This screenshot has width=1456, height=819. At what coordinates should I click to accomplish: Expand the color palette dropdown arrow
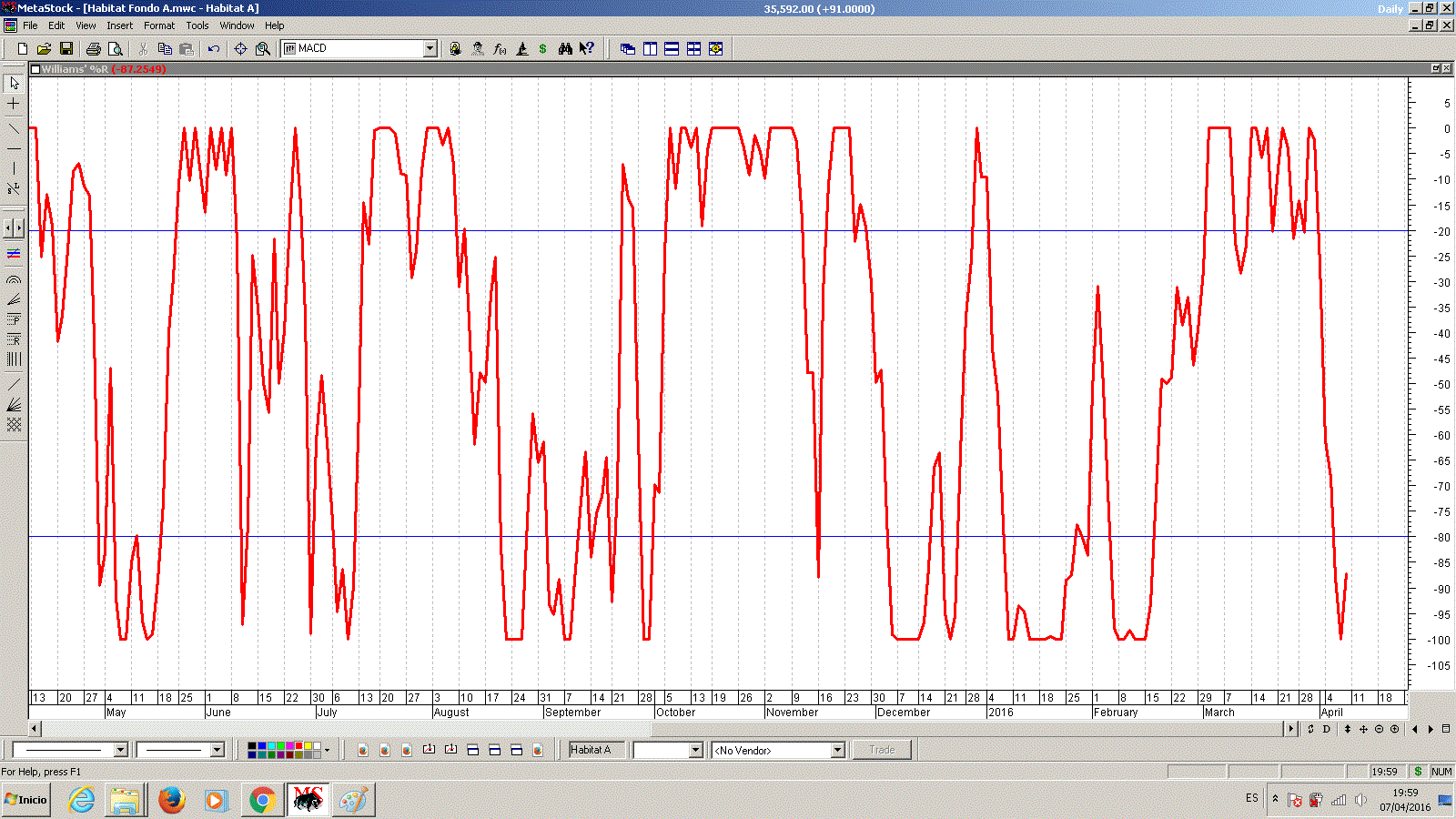point(328,750)
